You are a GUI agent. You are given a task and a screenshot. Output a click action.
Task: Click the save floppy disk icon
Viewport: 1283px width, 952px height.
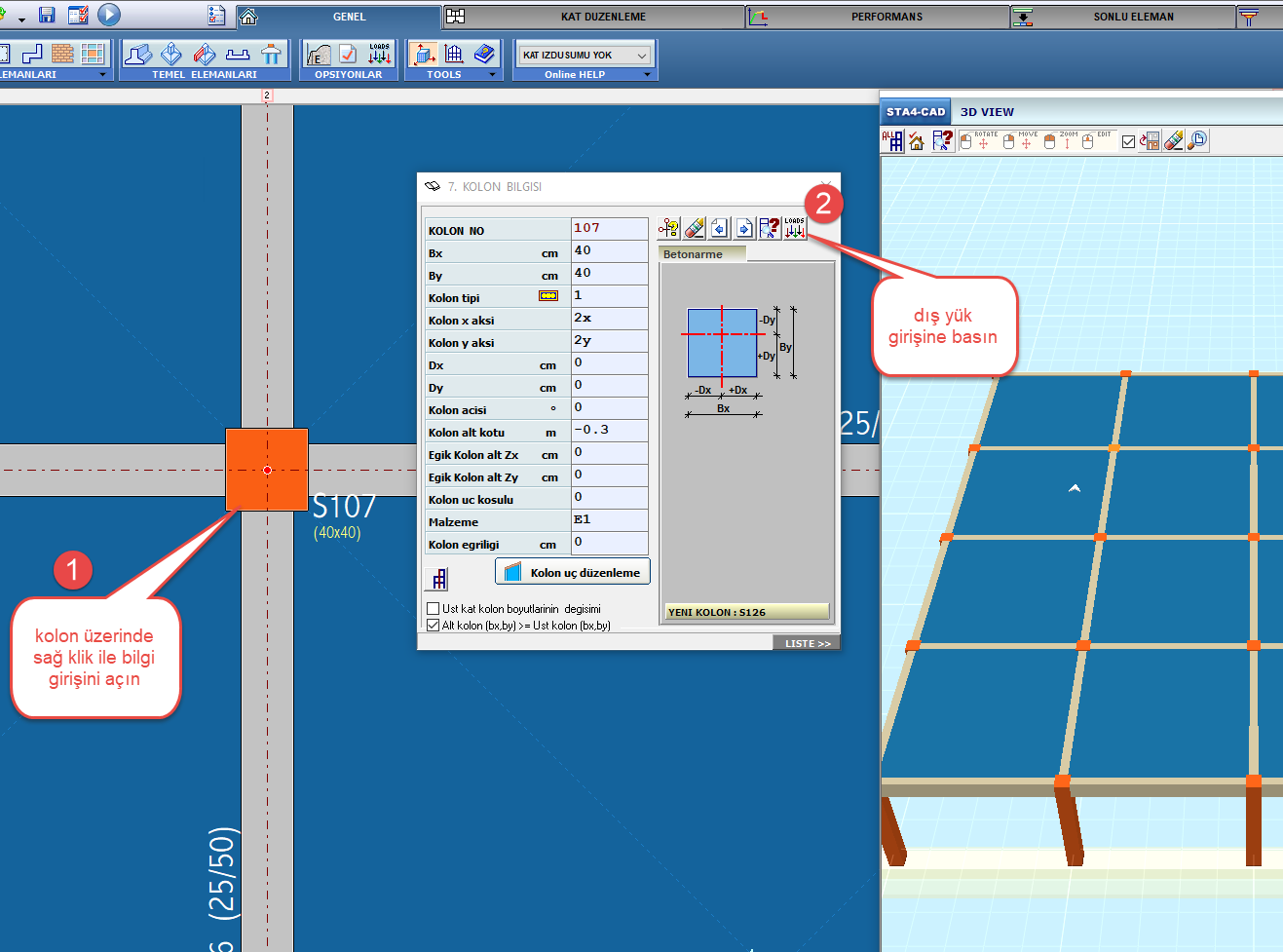(x=47, y=16)
